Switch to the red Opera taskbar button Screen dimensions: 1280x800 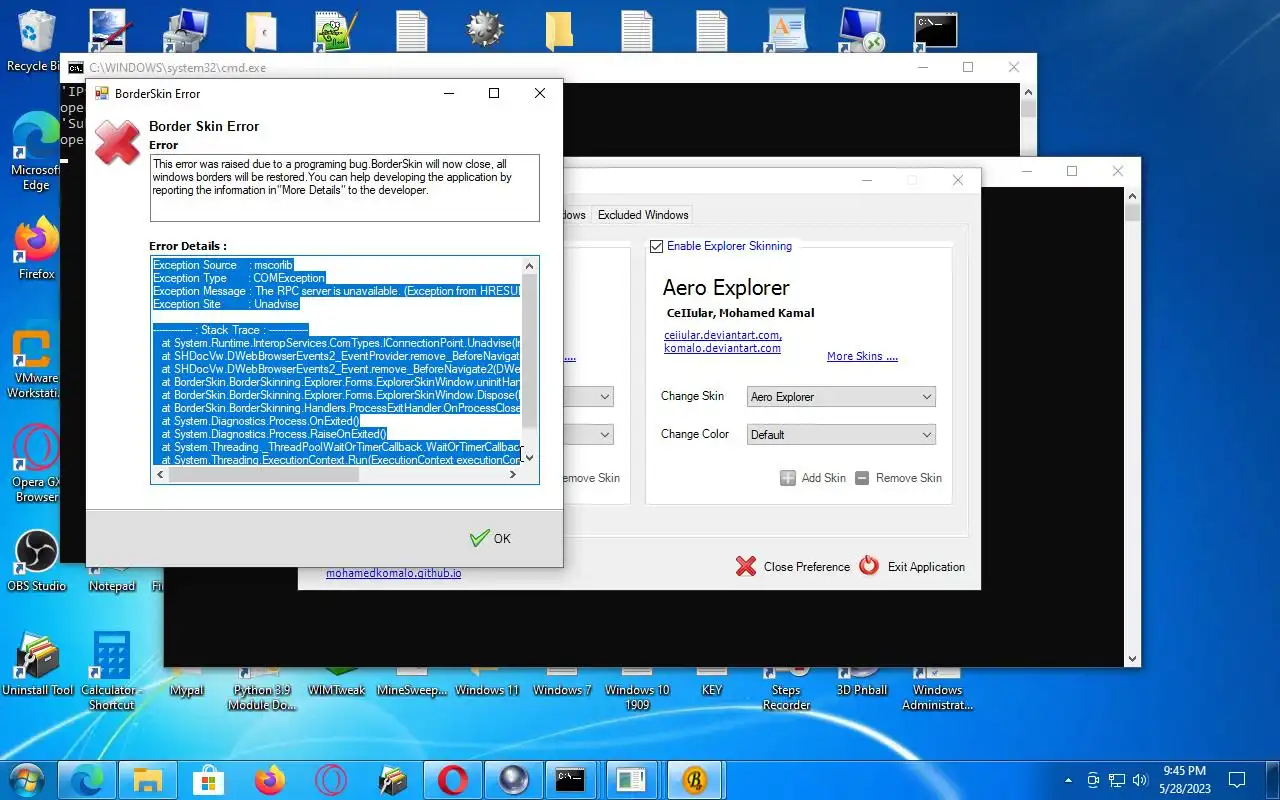452,779
